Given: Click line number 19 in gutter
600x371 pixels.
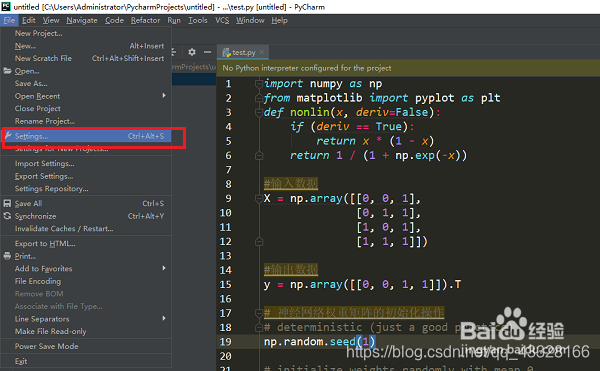Looking at the screenshot, I should [x=226, y=342].
